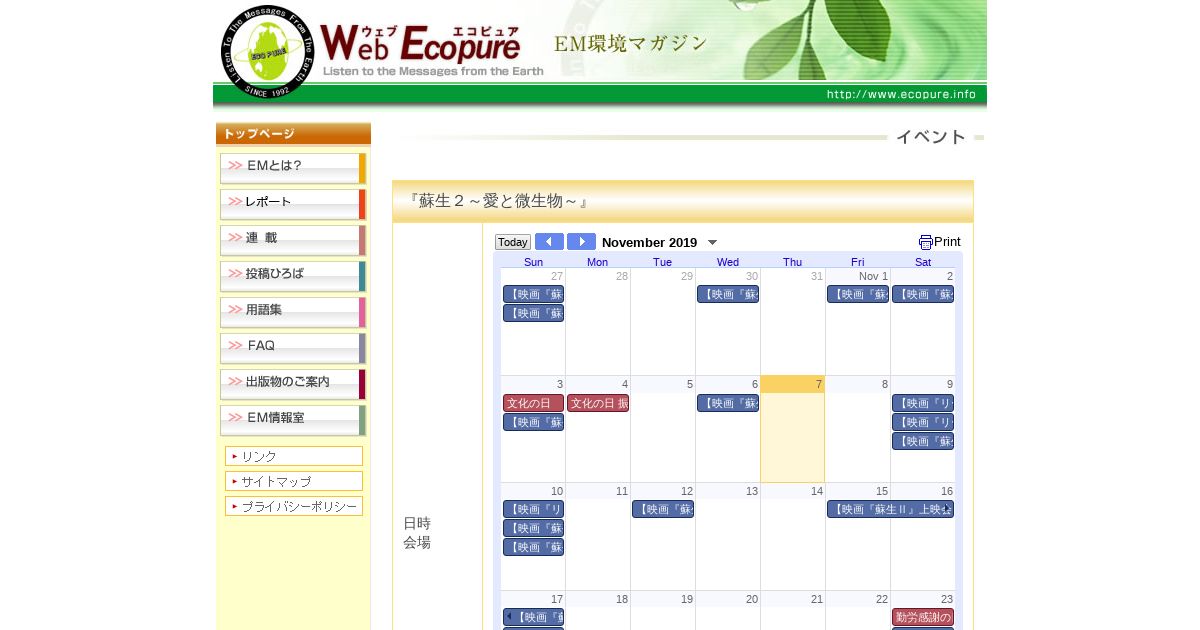This screenshot has height=630, width=1200.
Task: Open the first movie event on October 27
Action: (533, 294)
